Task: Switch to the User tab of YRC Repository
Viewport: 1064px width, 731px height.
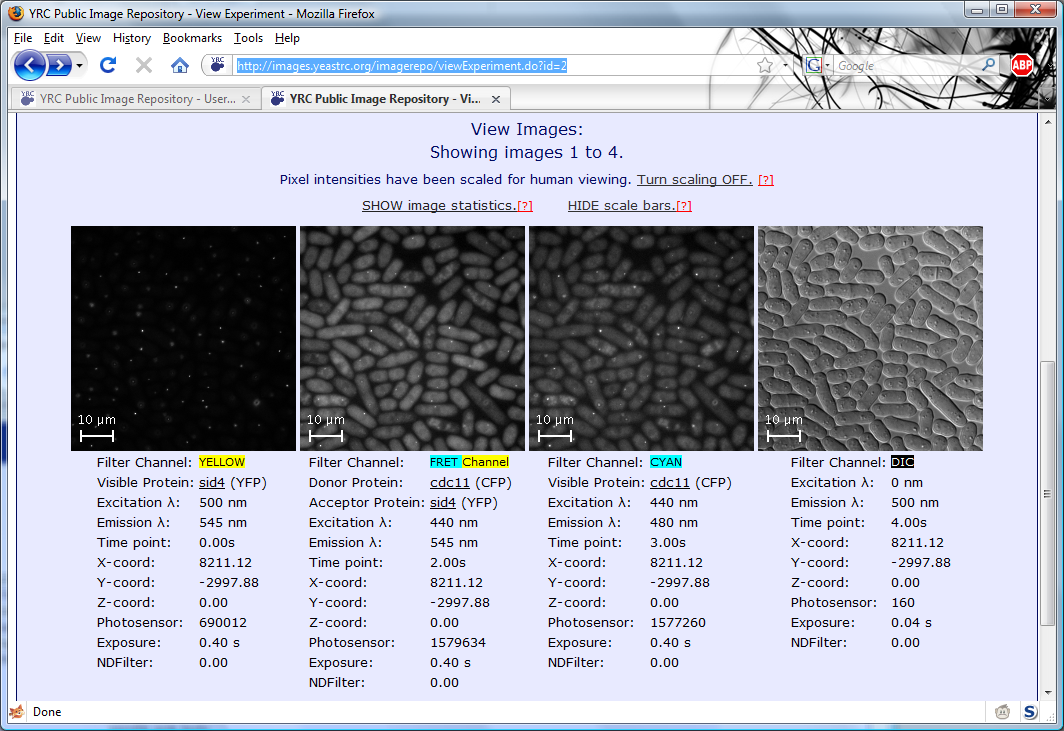Action: [128, 99]
